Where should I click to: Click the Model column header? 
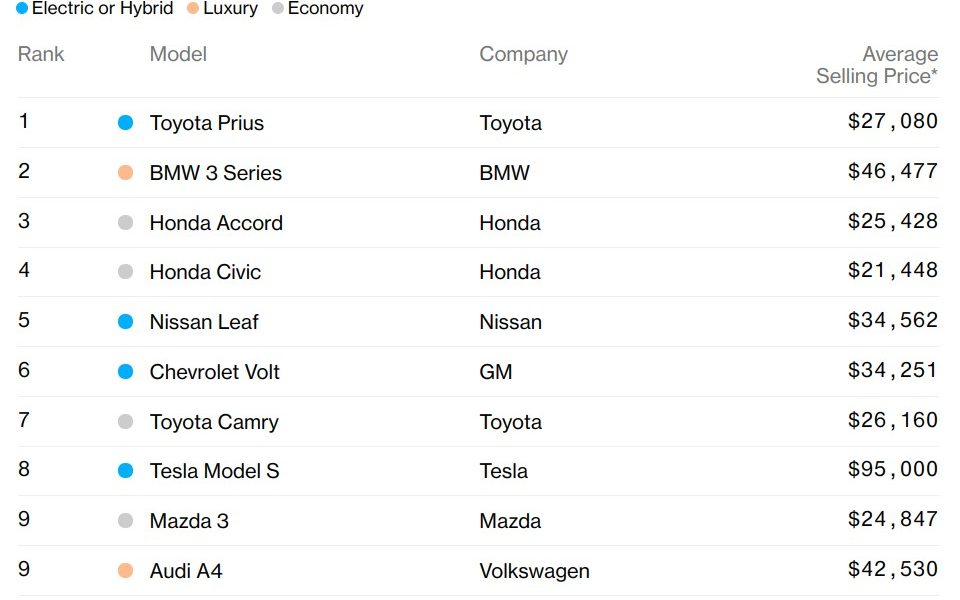(x=178, y=54)
